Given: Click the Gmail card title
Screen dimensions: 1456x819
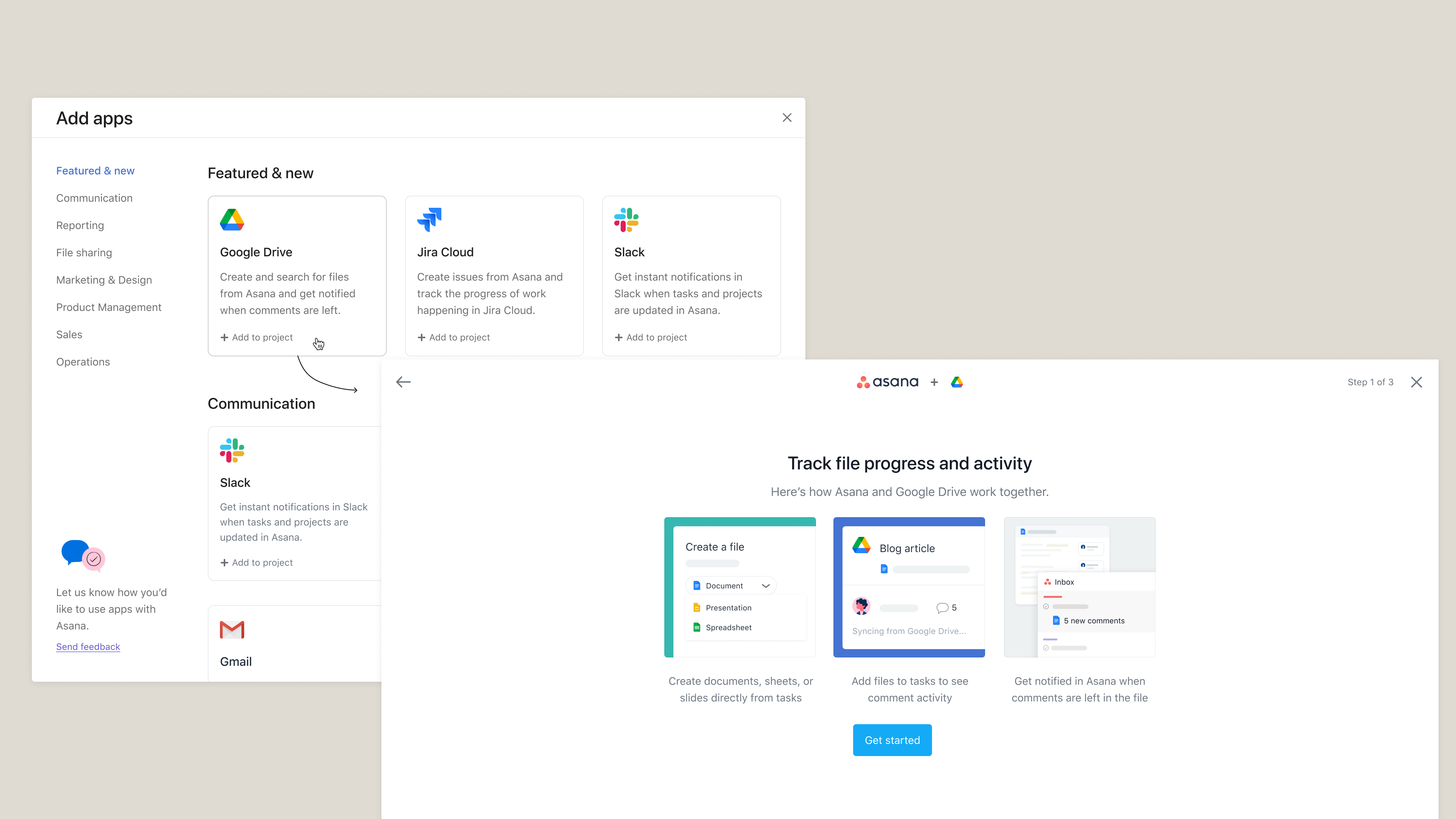Looking at the screenshot, I should (236, 661).
